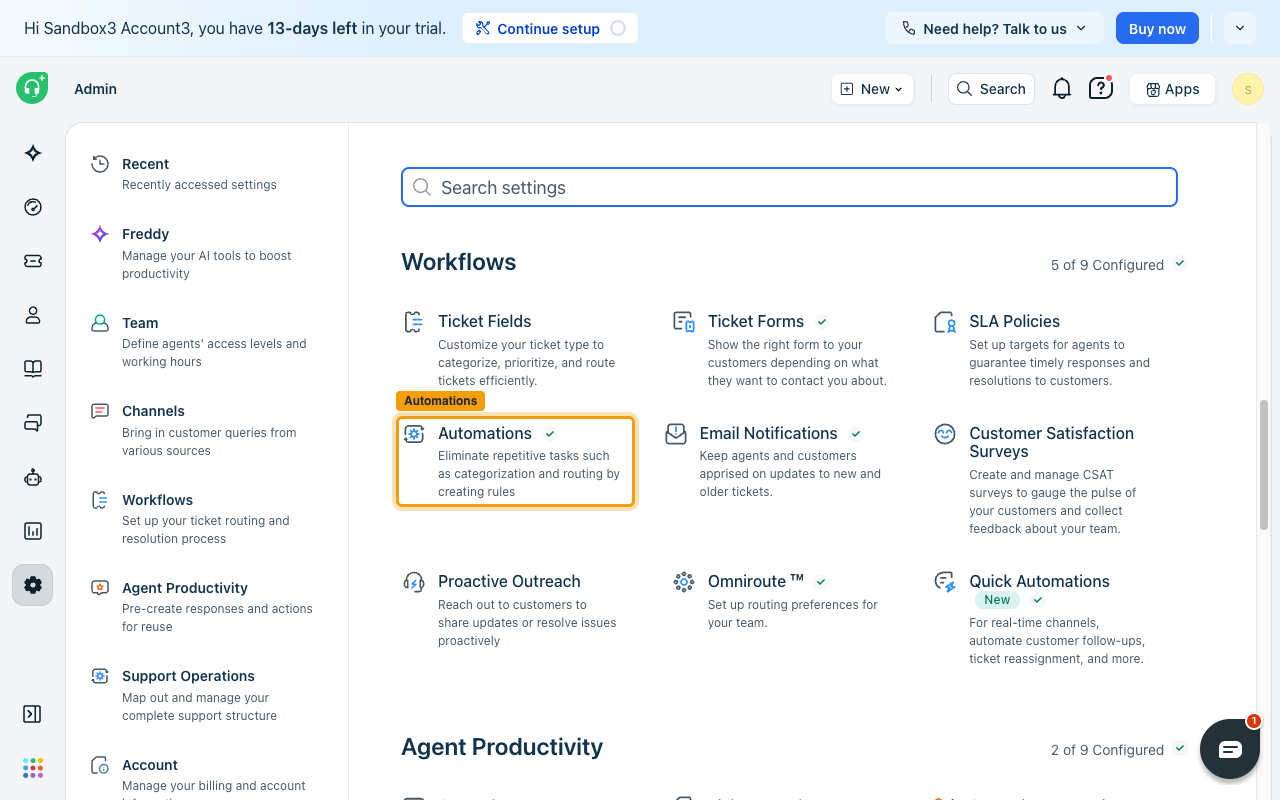
Task: Open the Search button in header
Action: (991, 89)
